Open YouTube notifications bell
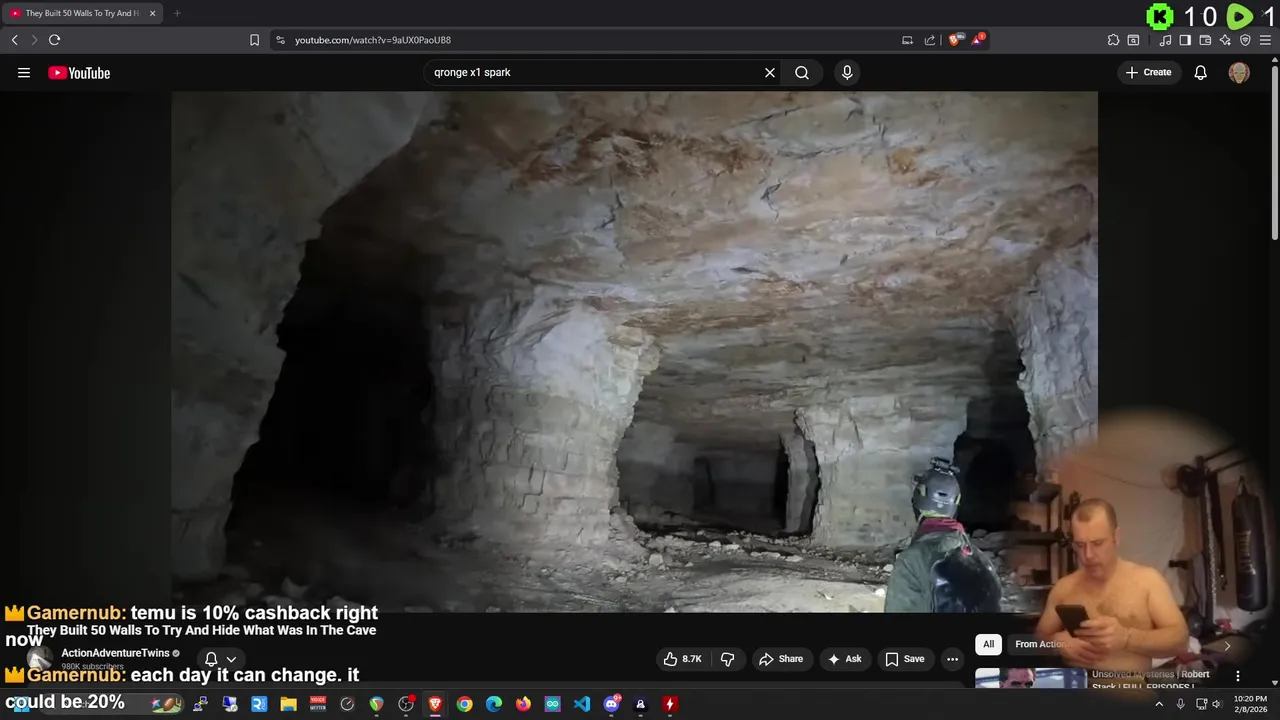 coord(1201,73)
